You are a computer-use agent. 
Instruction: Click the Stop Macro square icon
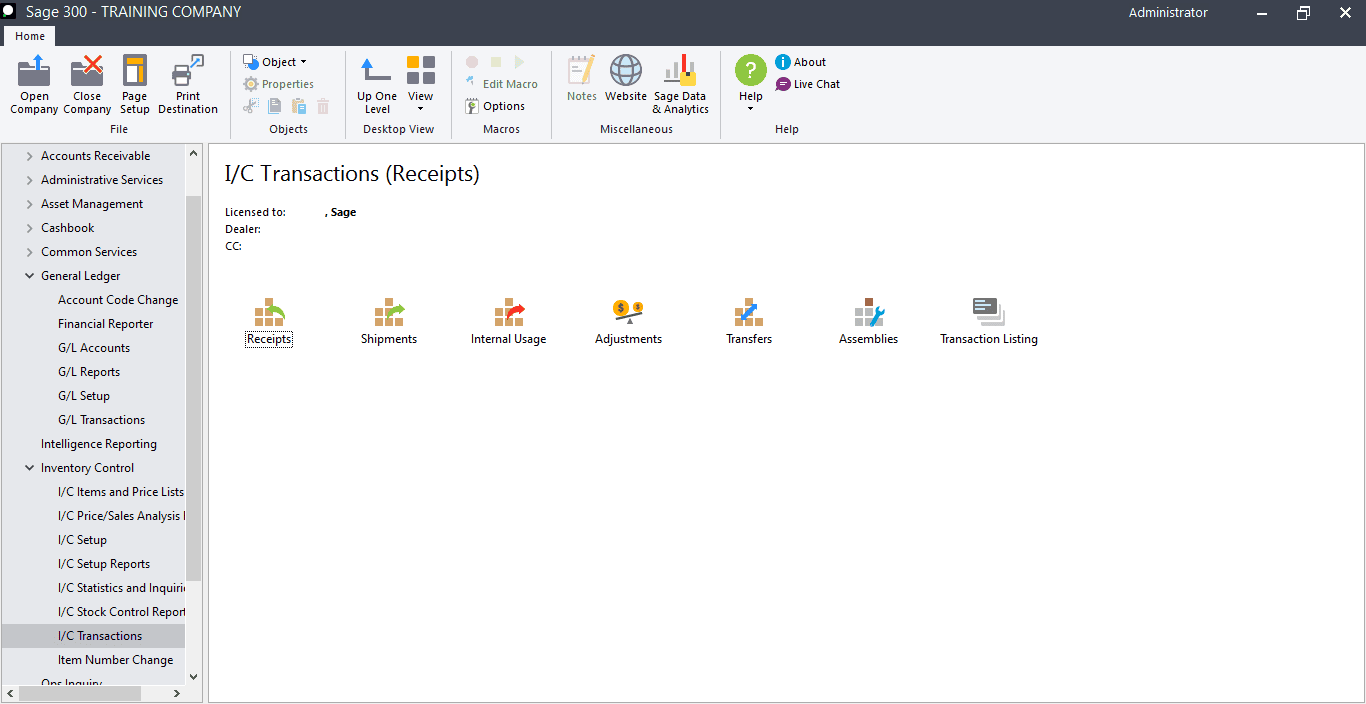click(x=496, y=62)
